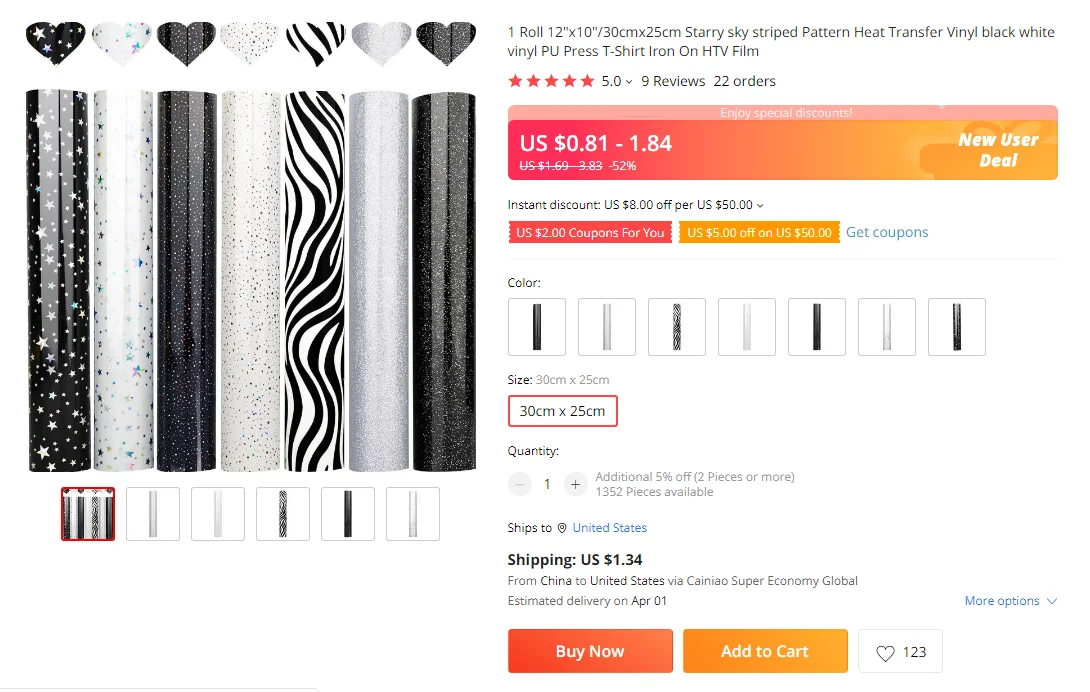Open the 9 Reviews link
The height and width of the screenshot is (692, 1090).
(x=673, y=81)
